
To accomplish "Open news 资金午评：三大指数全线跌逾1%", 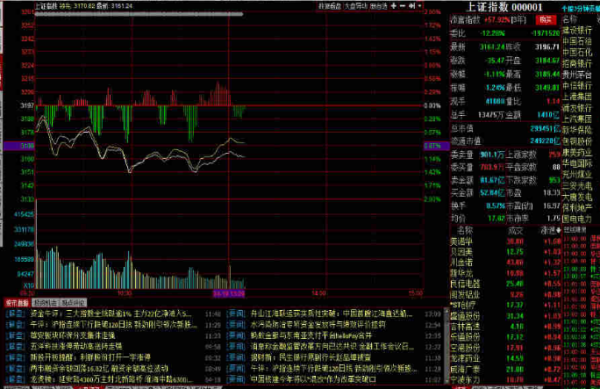I will pos(111,314).
